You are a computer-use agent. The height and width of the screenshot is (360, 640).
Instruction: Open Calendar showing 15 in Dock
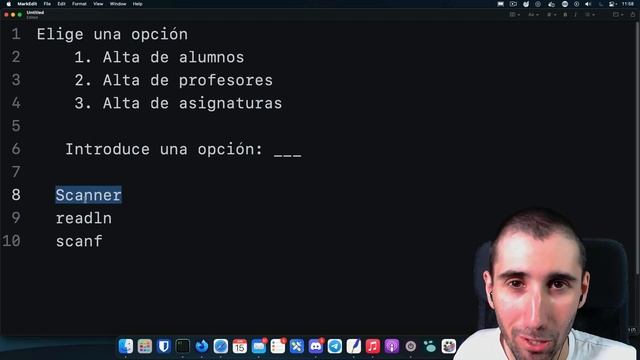point(240,347)
